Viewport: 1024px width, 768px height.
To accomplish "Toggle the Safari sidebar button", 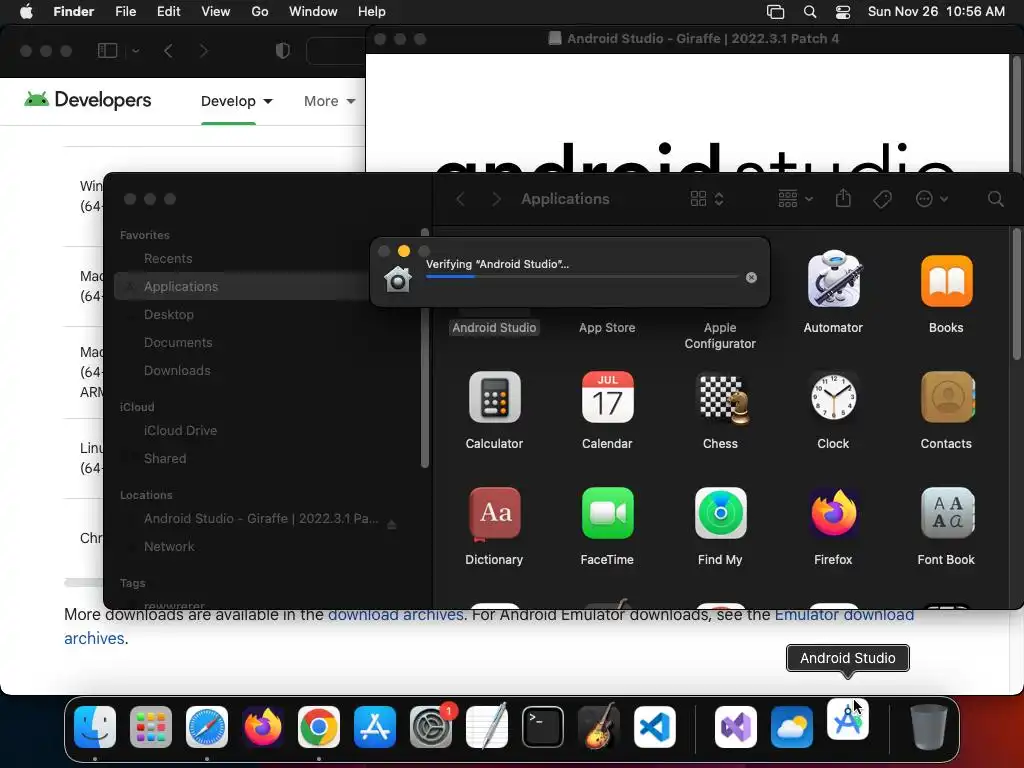I will tap(107, 50).
